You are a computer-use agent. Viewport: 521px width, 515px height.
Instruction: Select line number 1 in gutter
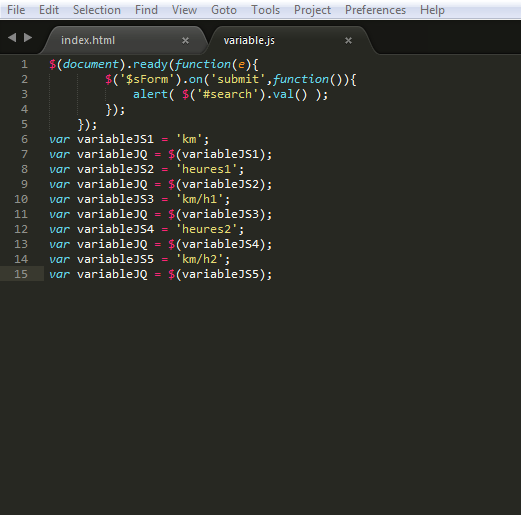coord(24,64)
